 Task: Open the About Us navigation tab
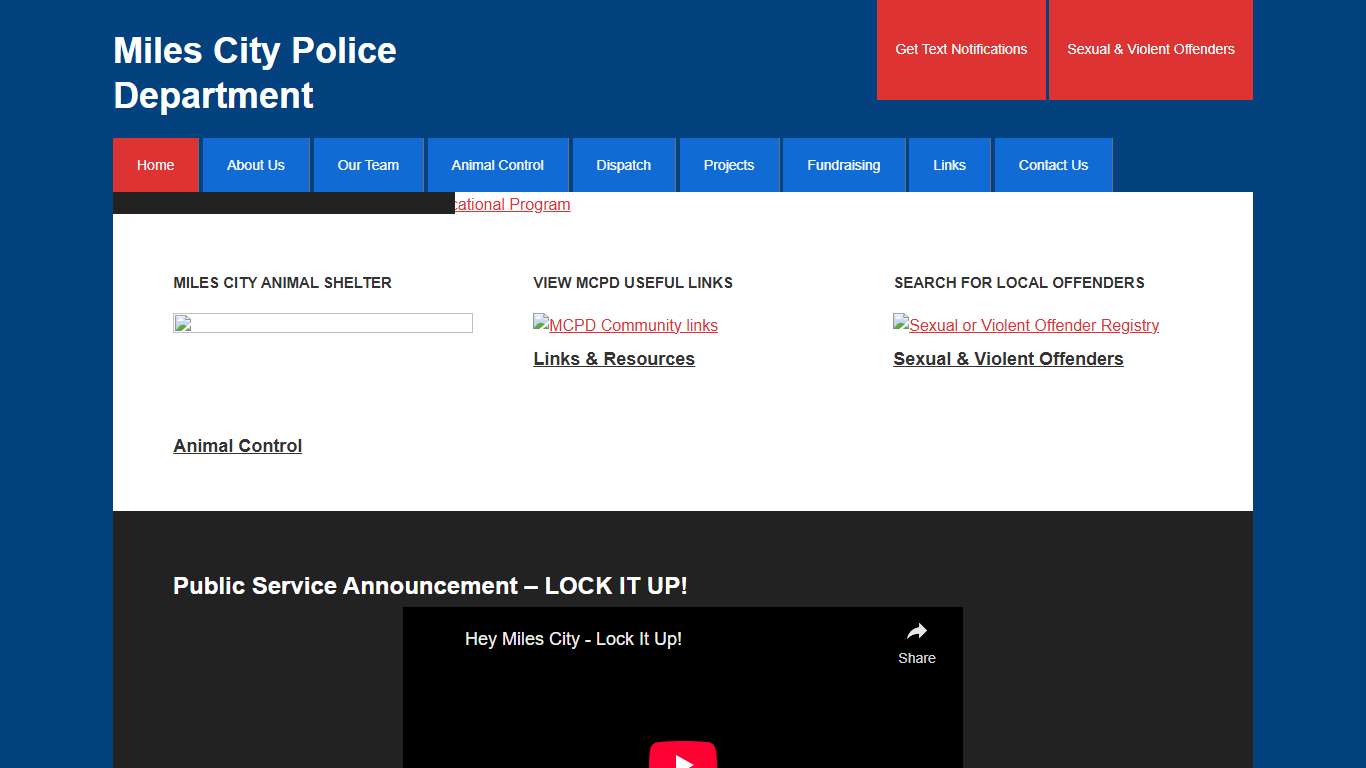point(256,165)
